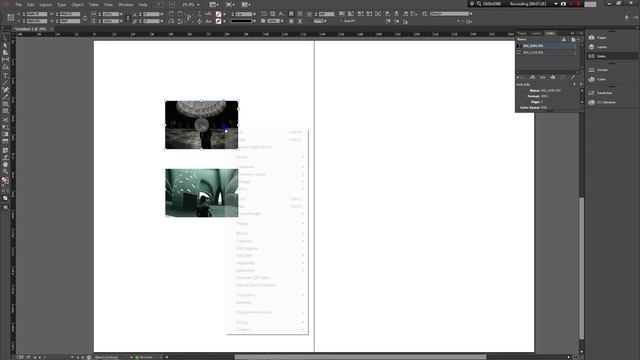Screen dimensions: 640x360
Task: Select the Type tool
Action: pyautogui.click(x=5, y=75)
